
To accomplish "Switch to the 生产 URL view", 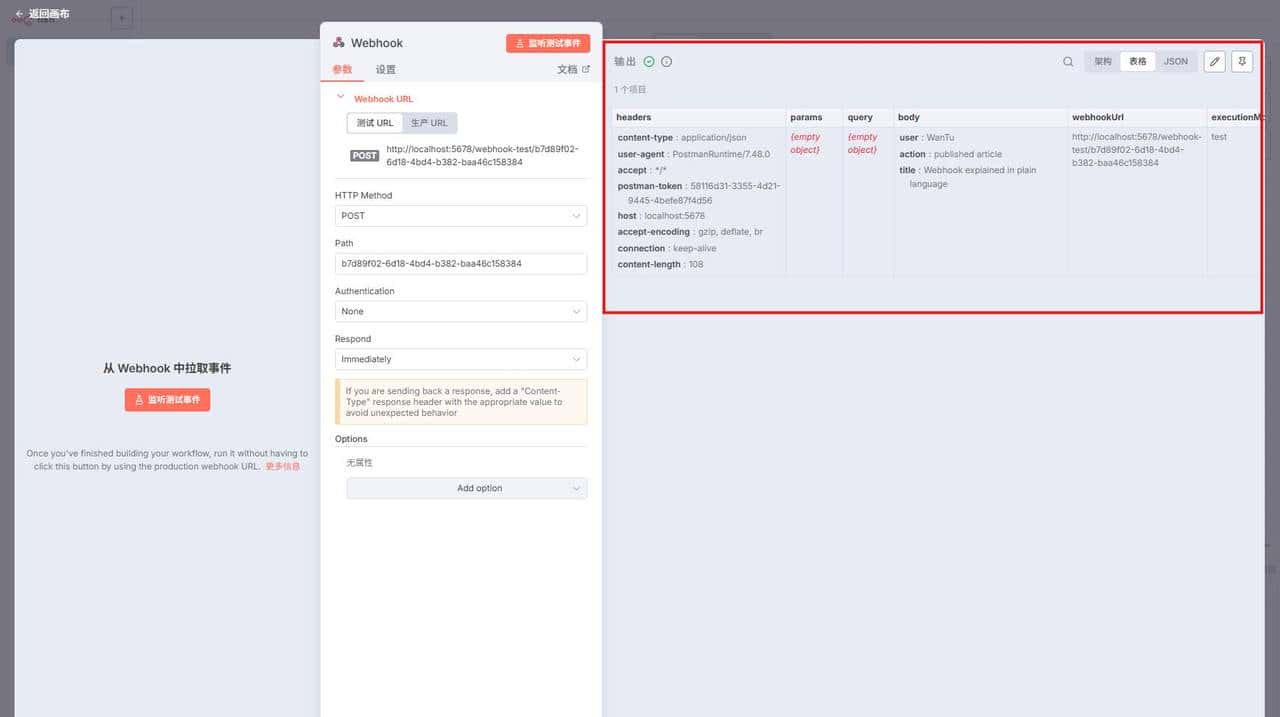I will 430,122.
